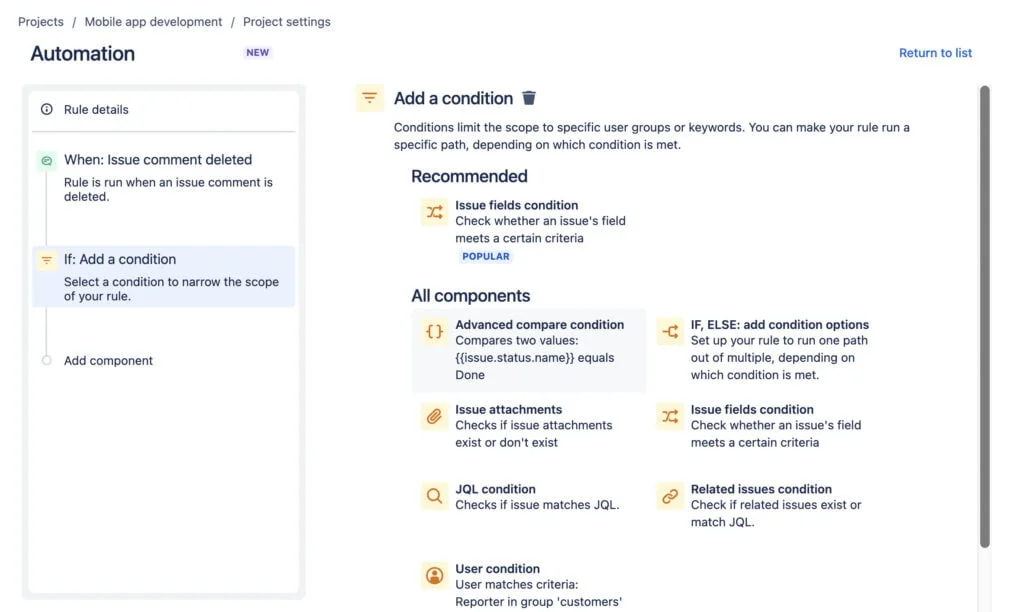The image size is (1020, 612).
Task: Click the filter icon next to If: Add a condition
Action: (x=47, y=260)
